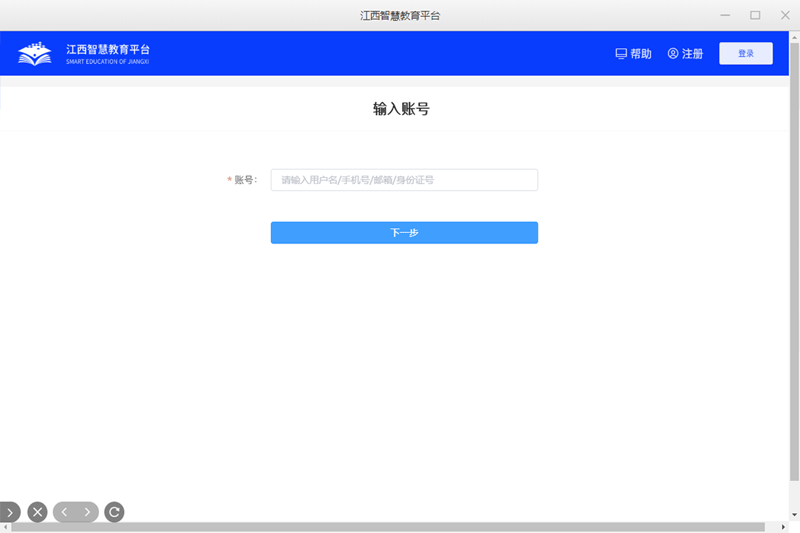Click the circular X stop button
The width and height of the screenshot is (800, 533).
point(37,512)
